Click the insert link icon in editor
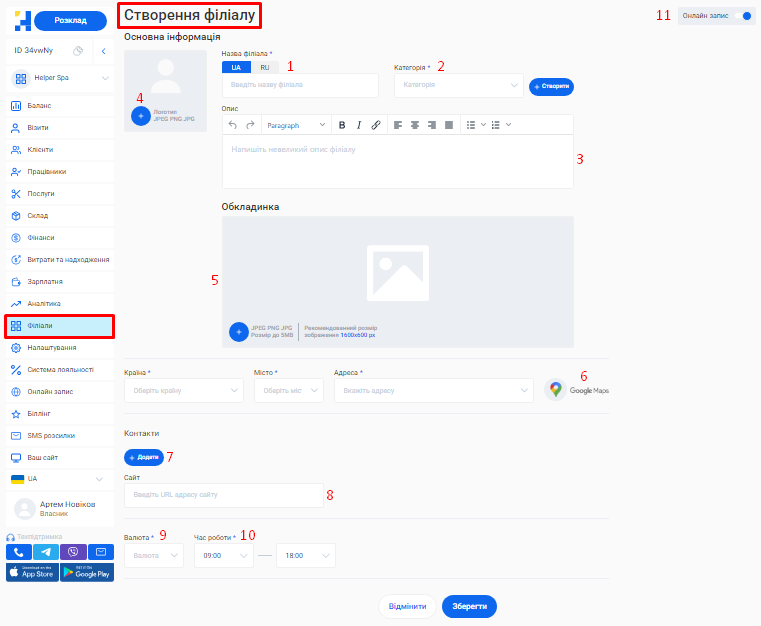Screen dimensions: 761x626 (x=376, y=125)
